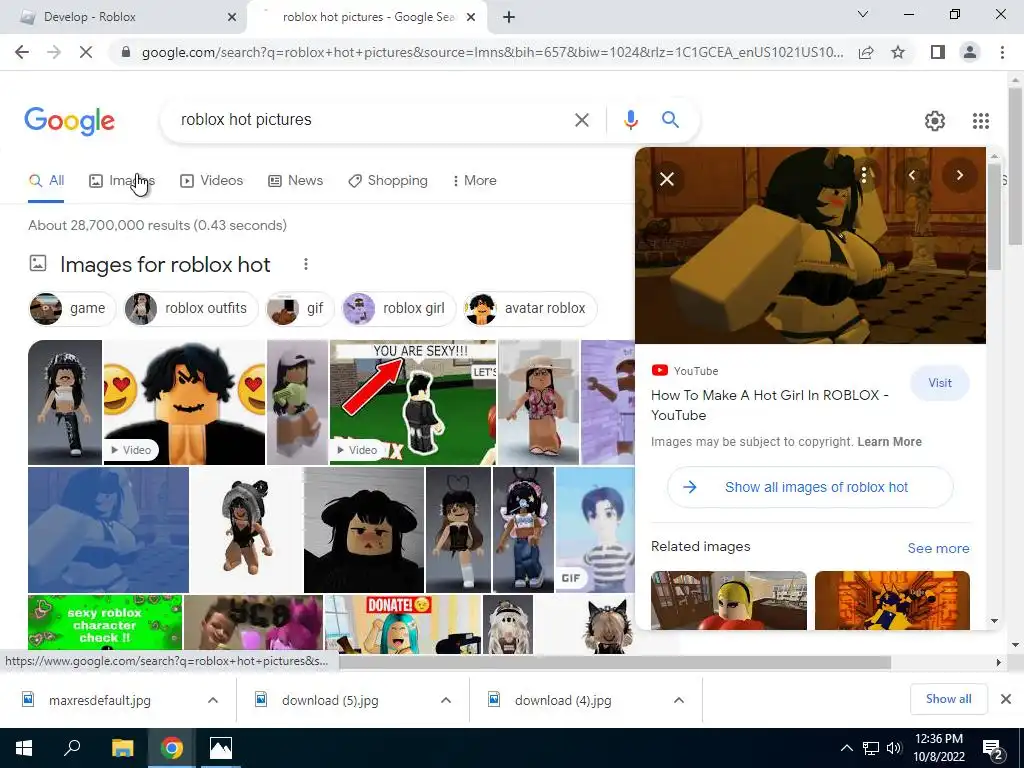This screenshot has width=1024, height=768.
Task: Open the See more related images link
Action: click(938, 548)
